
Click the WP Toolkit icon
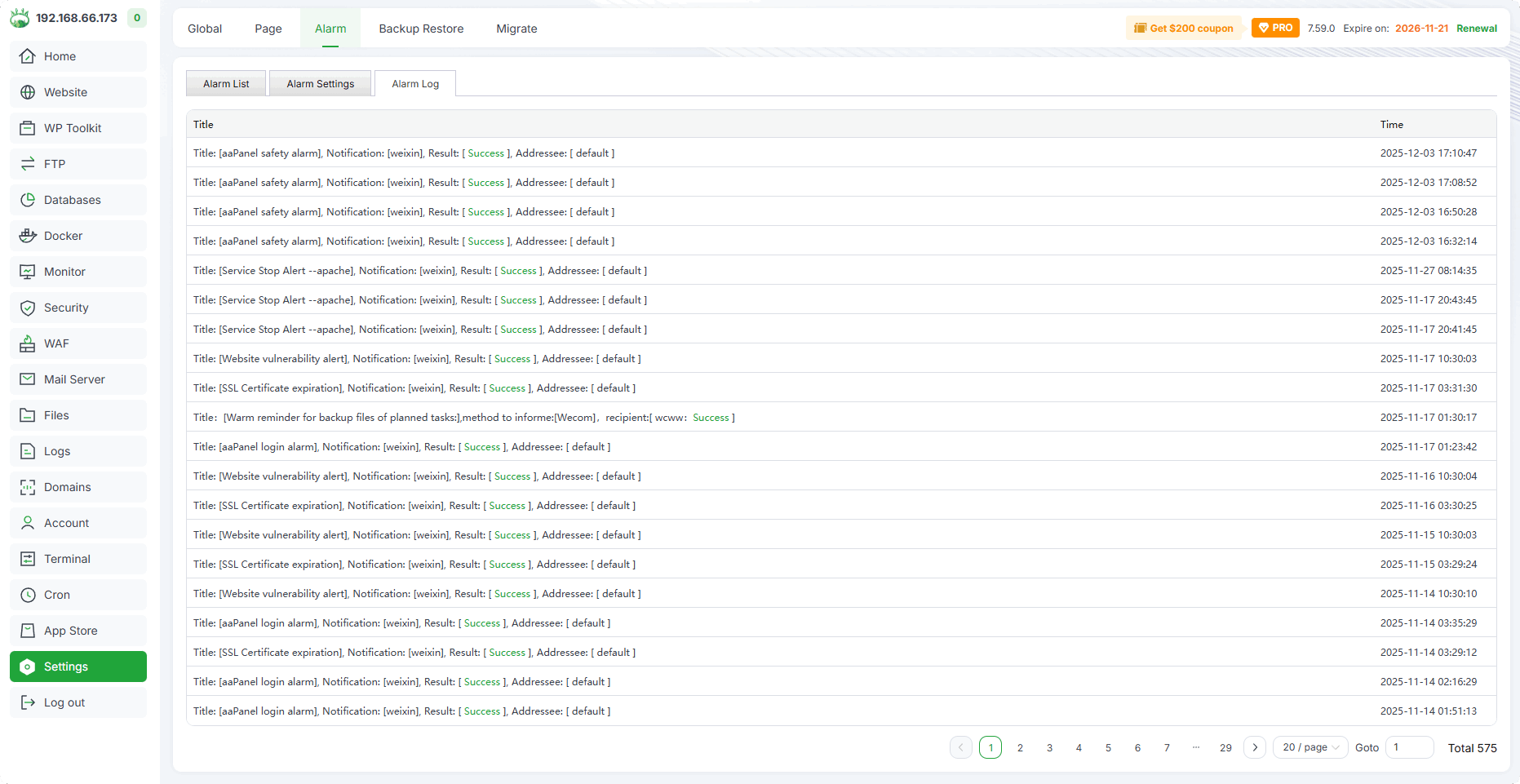[x=28, y=128]
